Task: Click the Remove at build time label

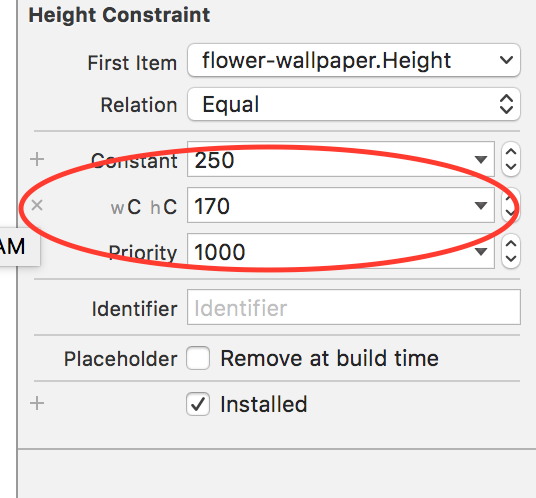Action: [330, 359]
